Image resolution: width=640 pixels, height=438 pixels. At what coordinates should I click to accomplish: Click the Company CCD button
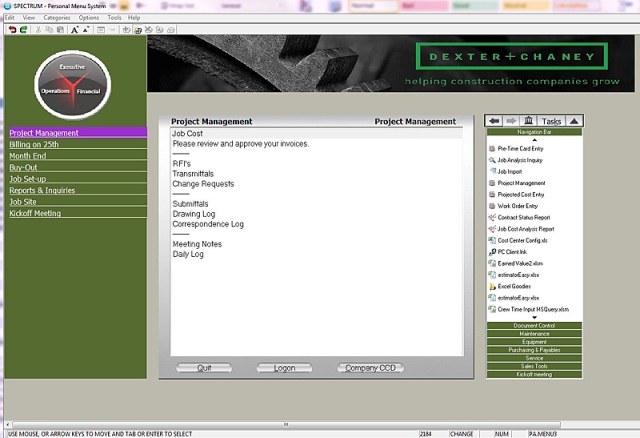371,368
